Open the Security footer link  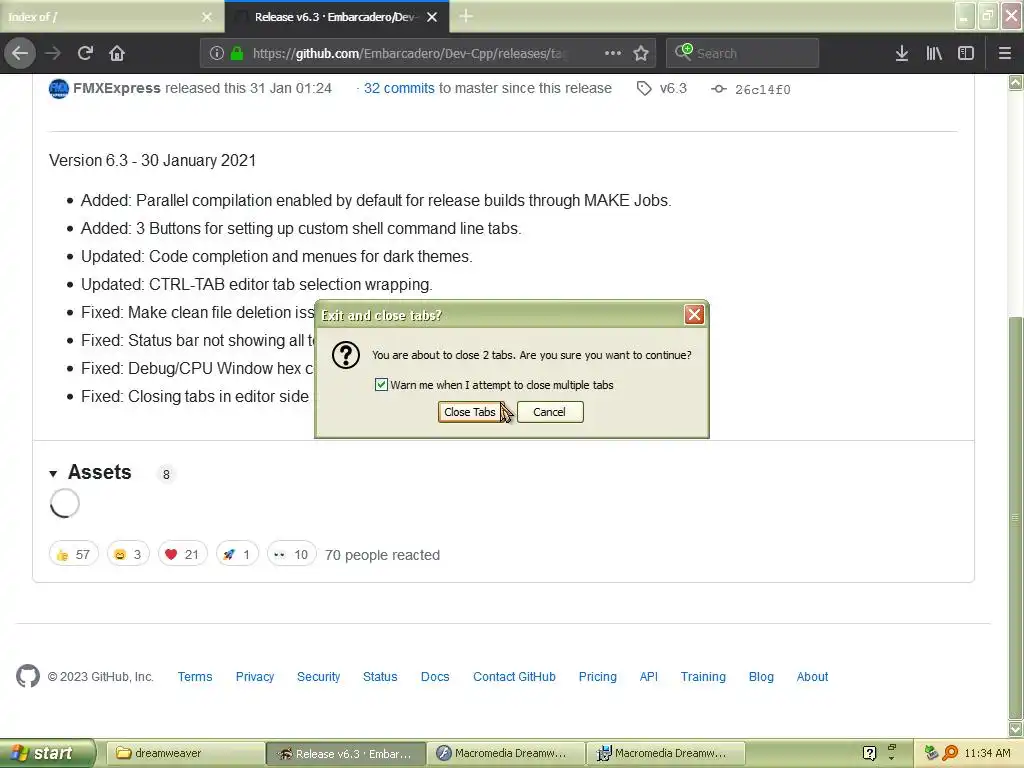tap(319, 677)
